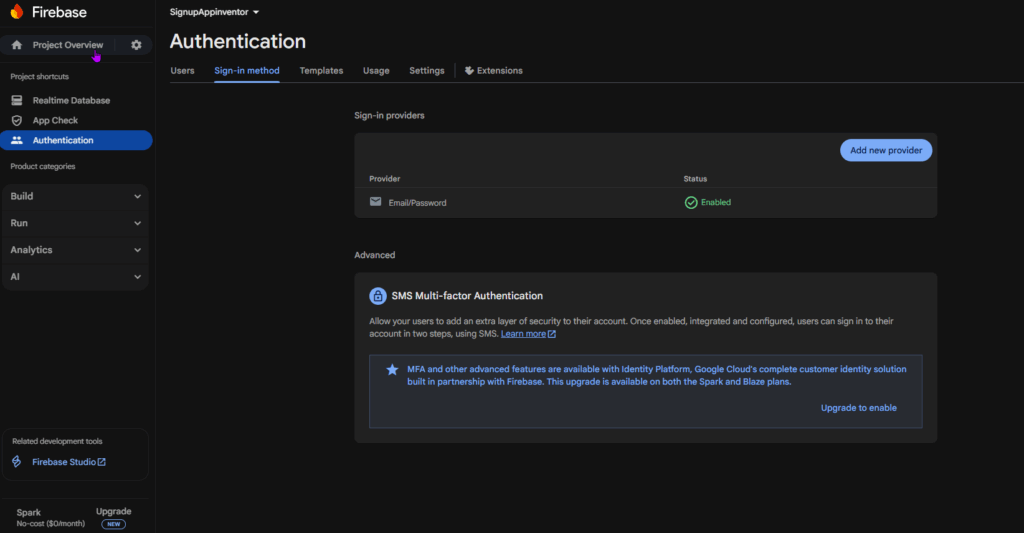
Task: Click the Firebase flame logo
Action: [x=17, y=12]
